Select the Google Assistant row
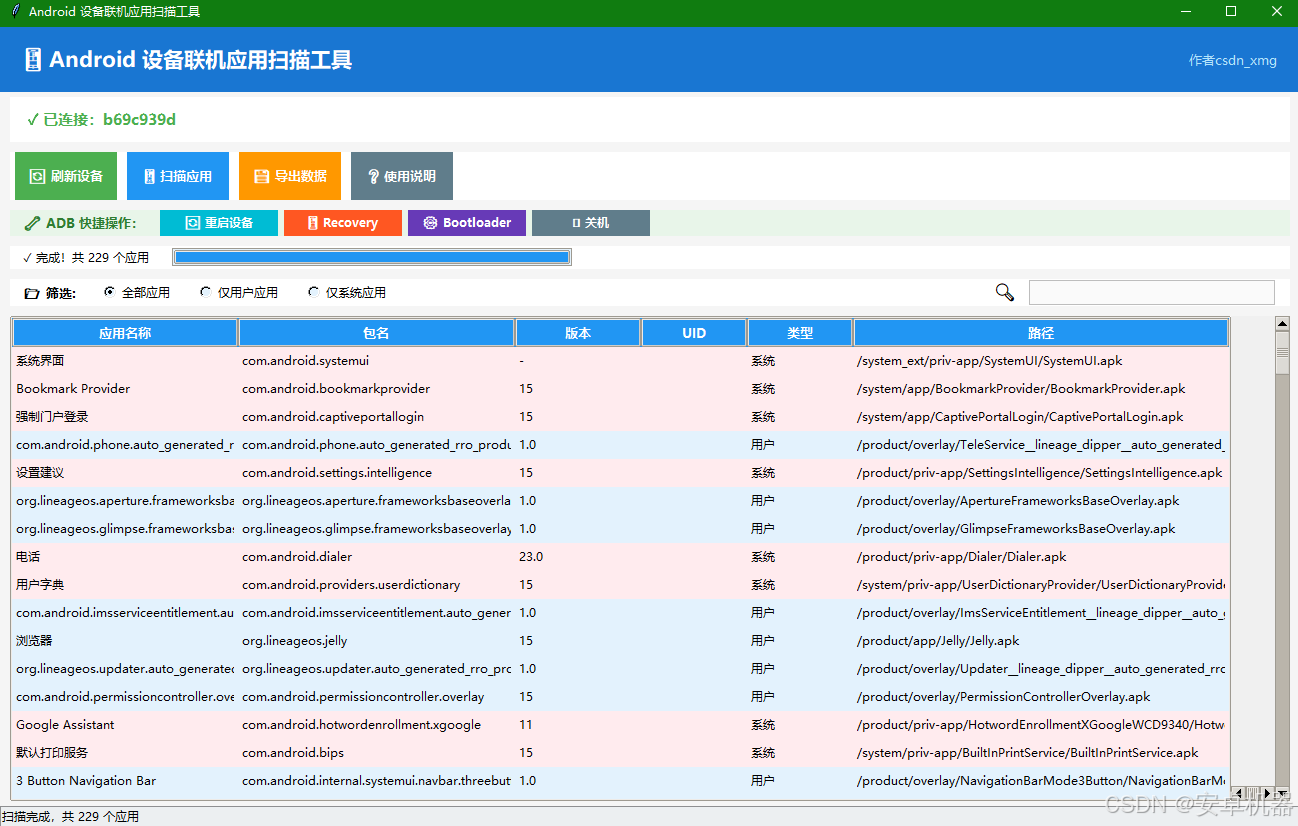This screenshot has height=826, width=1298. point(620,725)
